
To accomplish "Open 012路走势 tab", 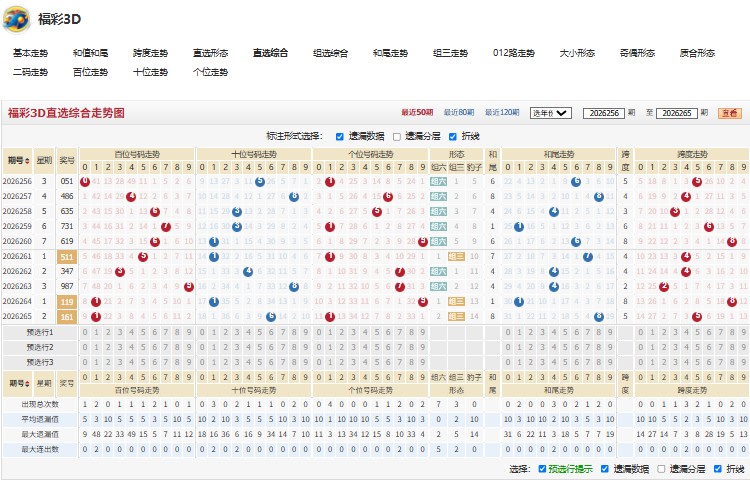I will [x=514, y=53].
